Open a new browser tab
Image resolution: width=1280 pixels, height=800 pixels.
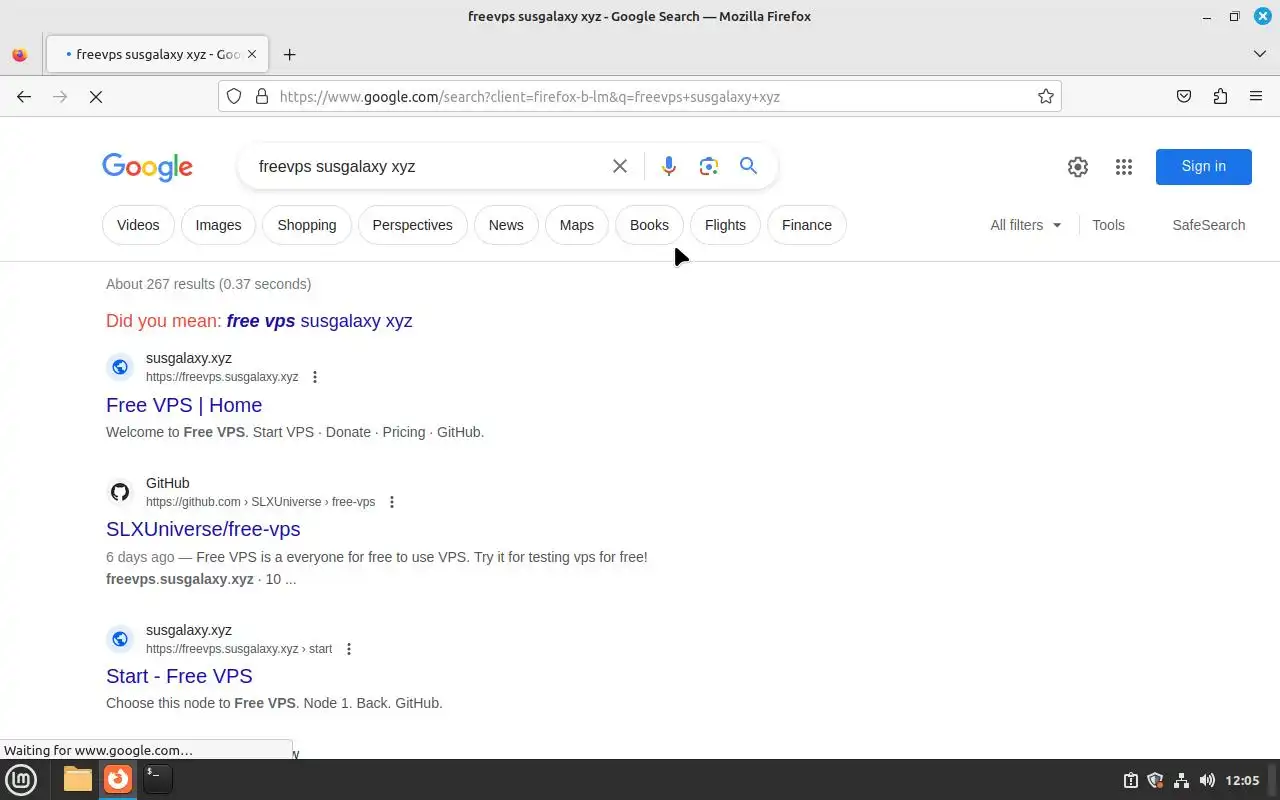tap(289, 54)
